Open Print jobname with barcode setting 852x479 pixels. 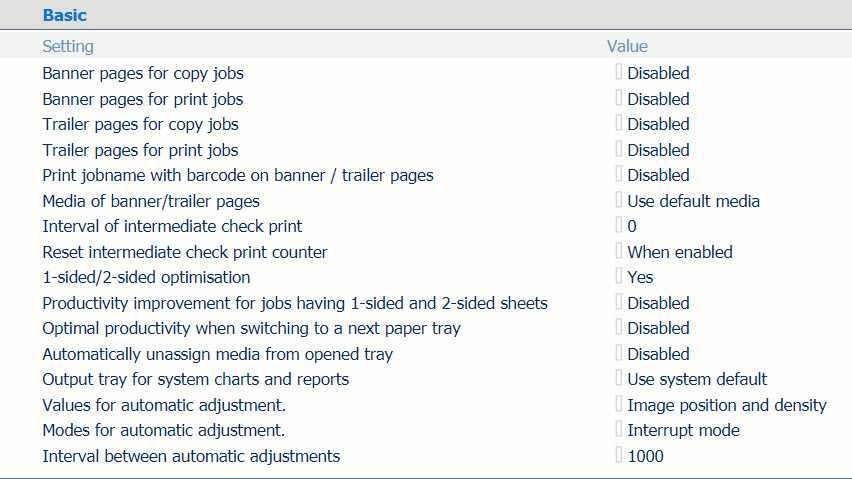coord(238,175)
